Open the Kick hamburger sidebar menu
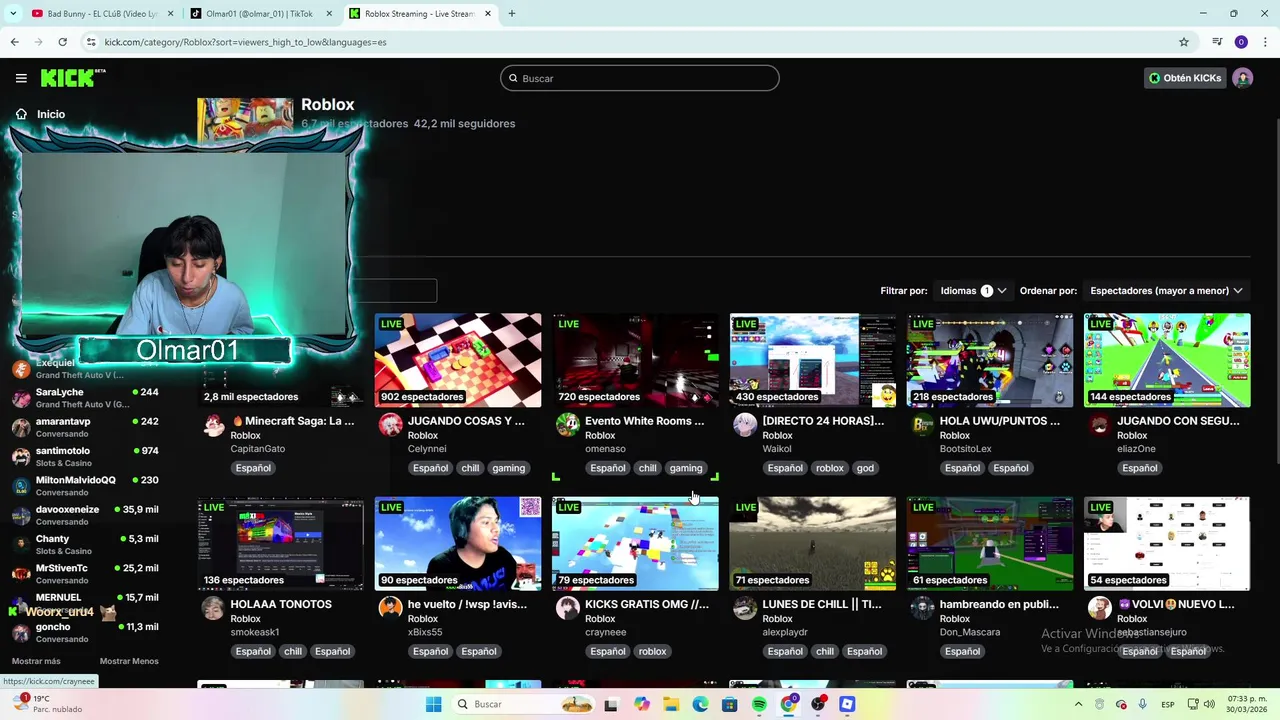This screenshot has width=1280, height=720. [x=21, y=78]
